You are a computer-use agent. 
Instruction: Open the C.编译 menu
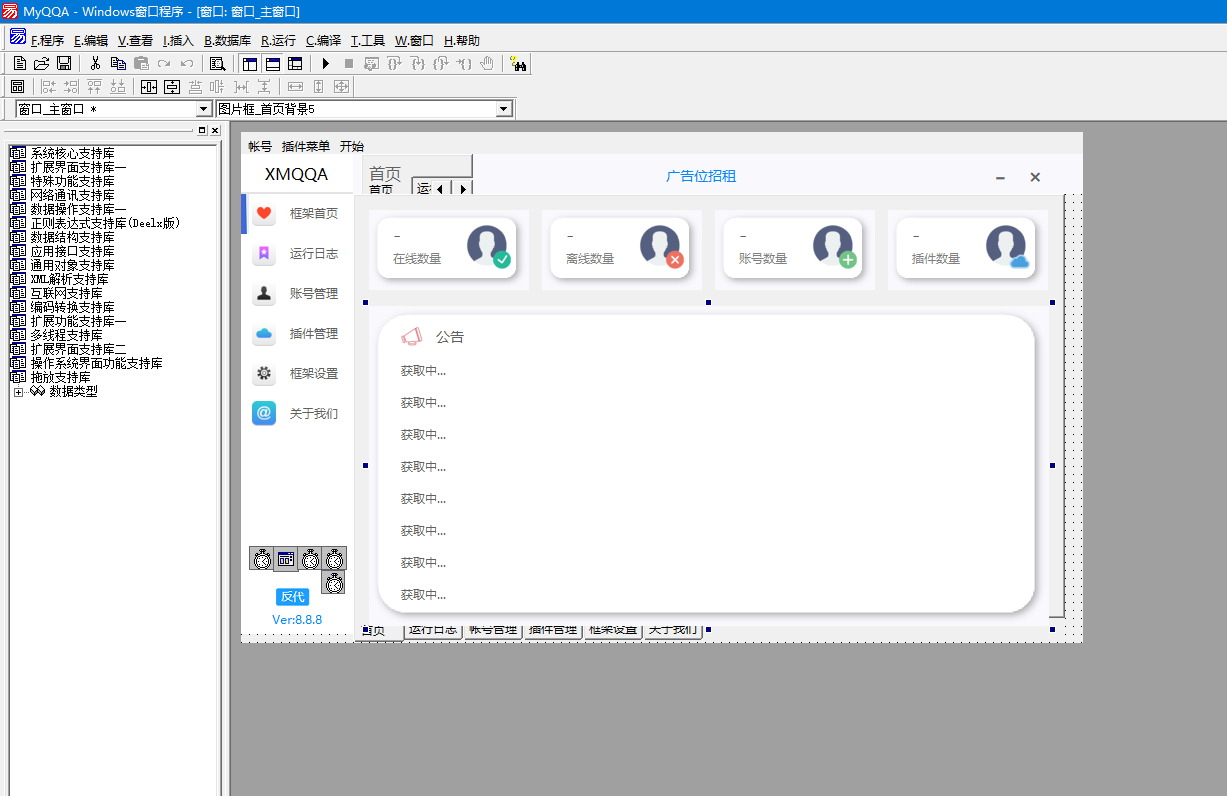(323, 41)
